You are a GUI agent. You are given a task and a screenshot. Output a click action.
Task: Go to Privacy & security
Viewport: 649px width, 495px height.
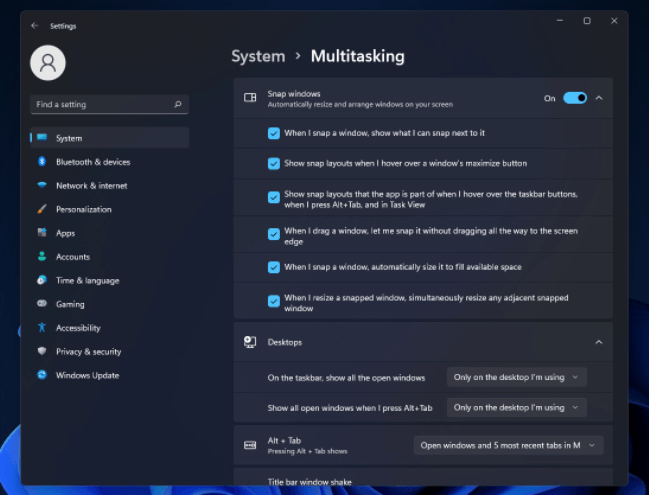pyautogui.click(x=110, y=352)
